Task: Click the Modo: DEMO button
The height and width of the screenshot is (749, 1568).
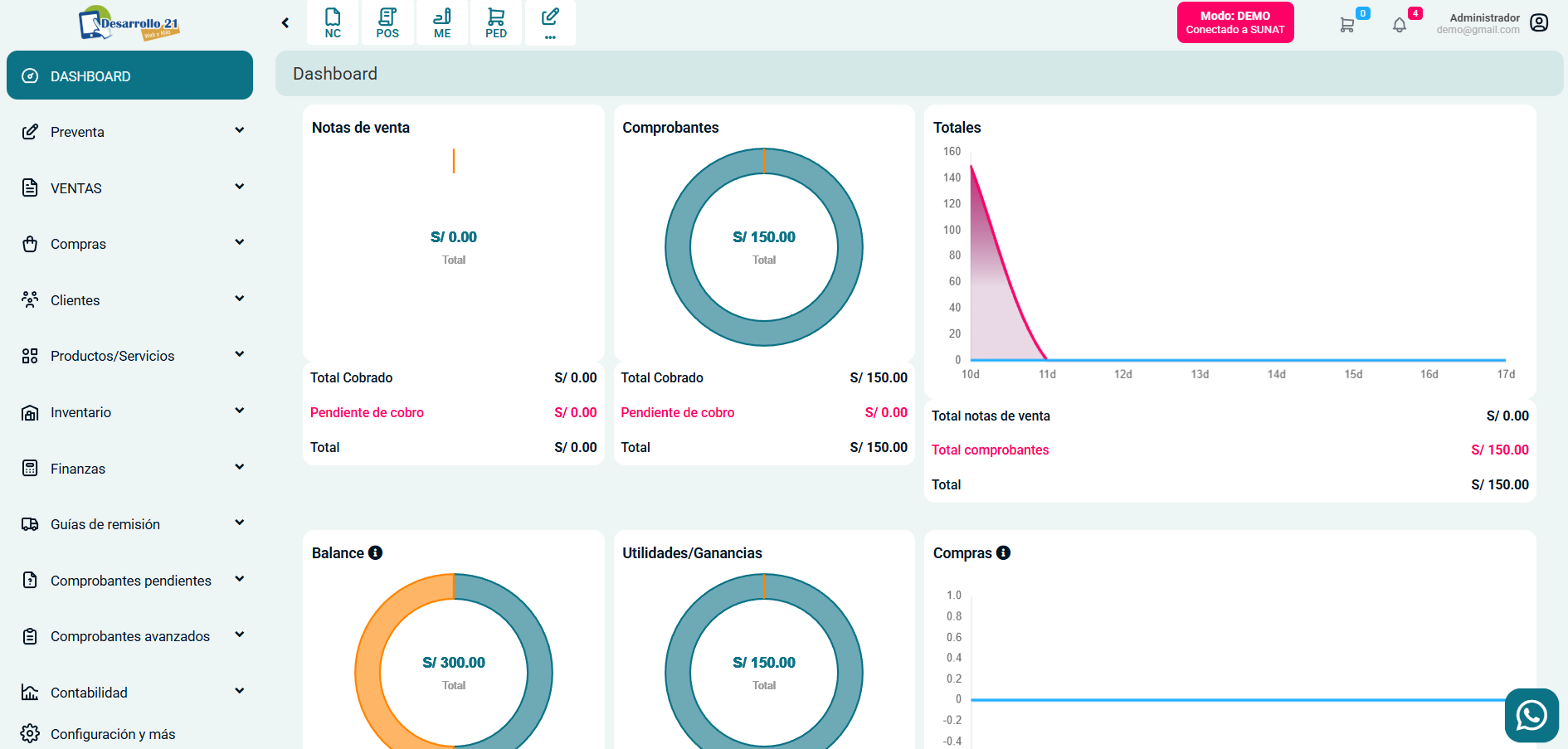Action: click(1234, 22)
